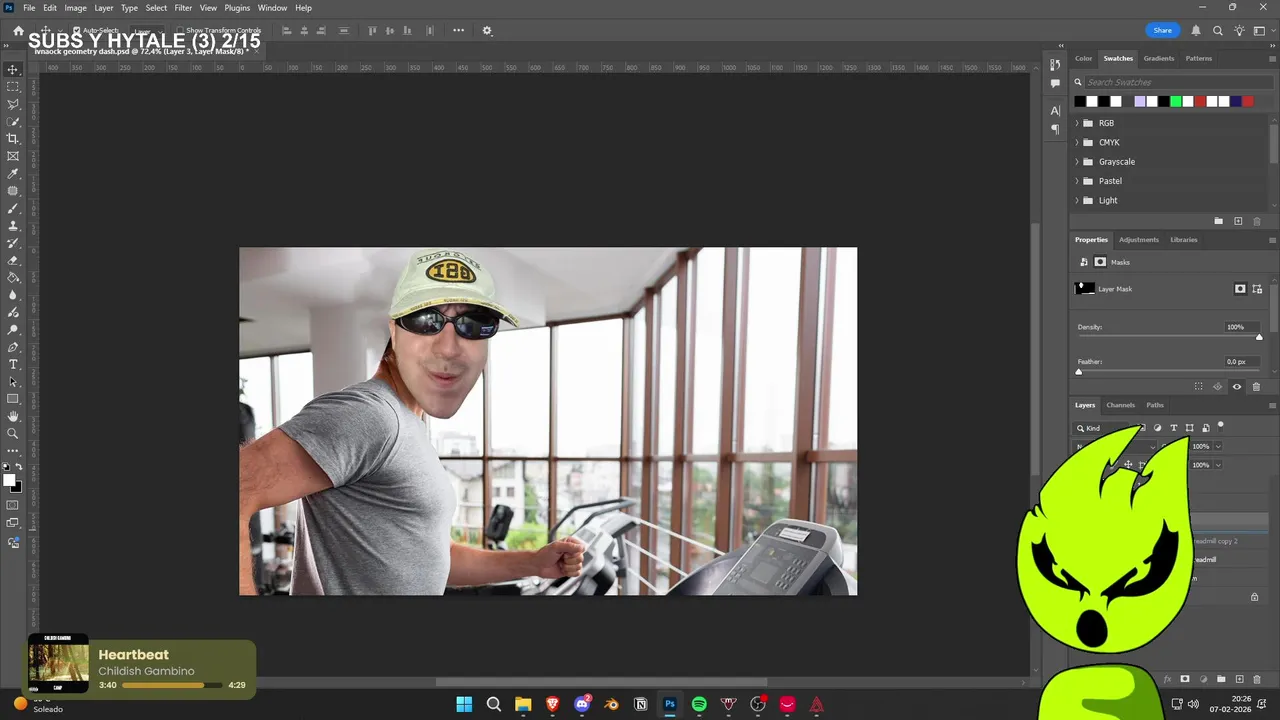Screen dimensions: 1280x720
Task: Select the Eyedropper tool
Action: (13, 174)
